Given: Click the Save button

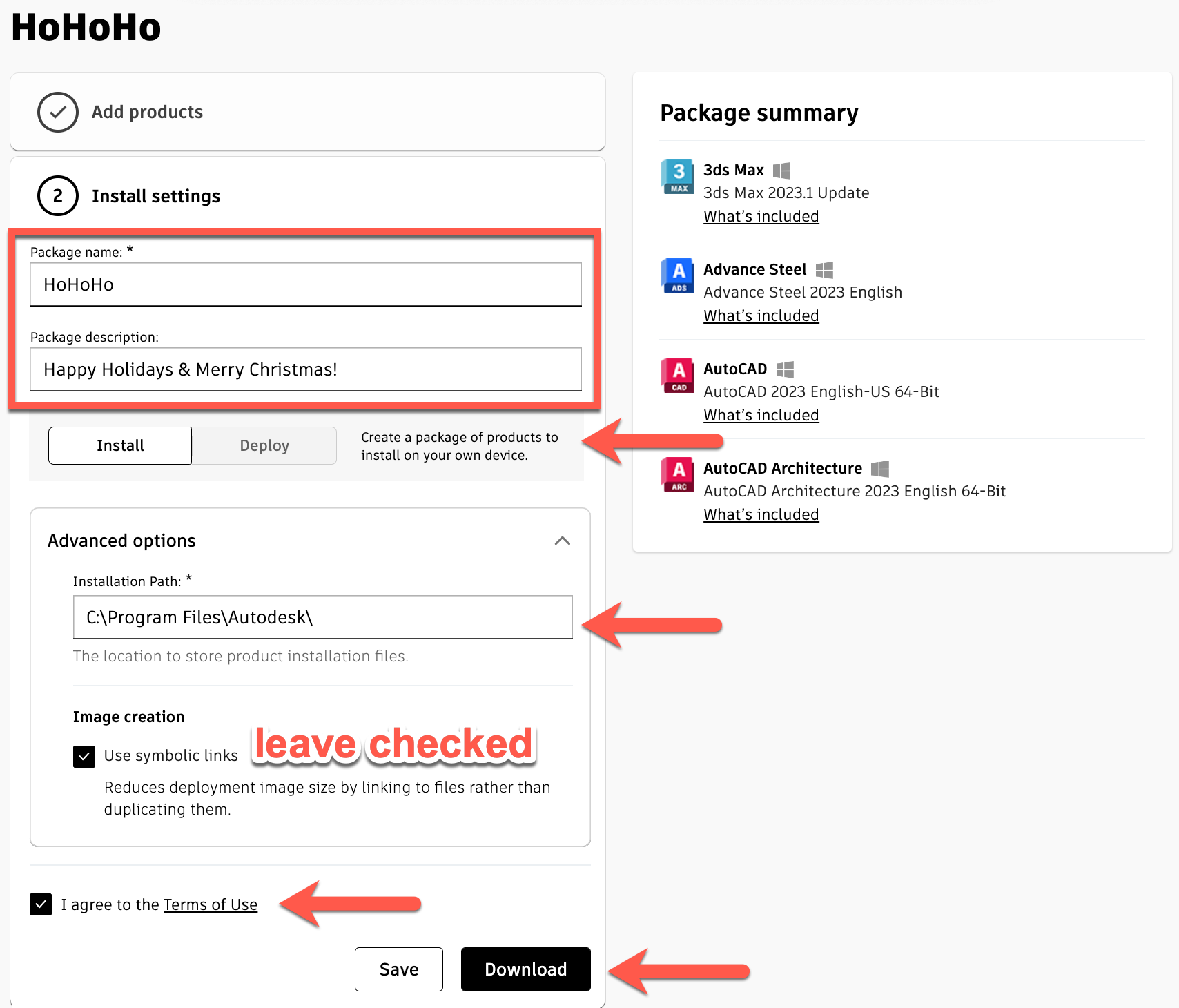Looking at the screenshot, I should click(399, 969).
